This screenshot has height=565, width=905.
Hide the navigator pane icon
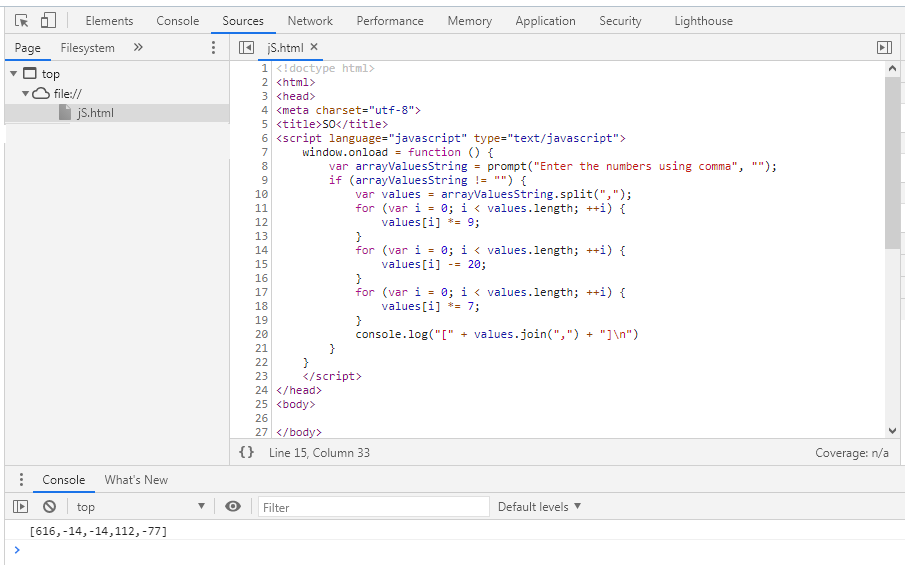(246, 47)
